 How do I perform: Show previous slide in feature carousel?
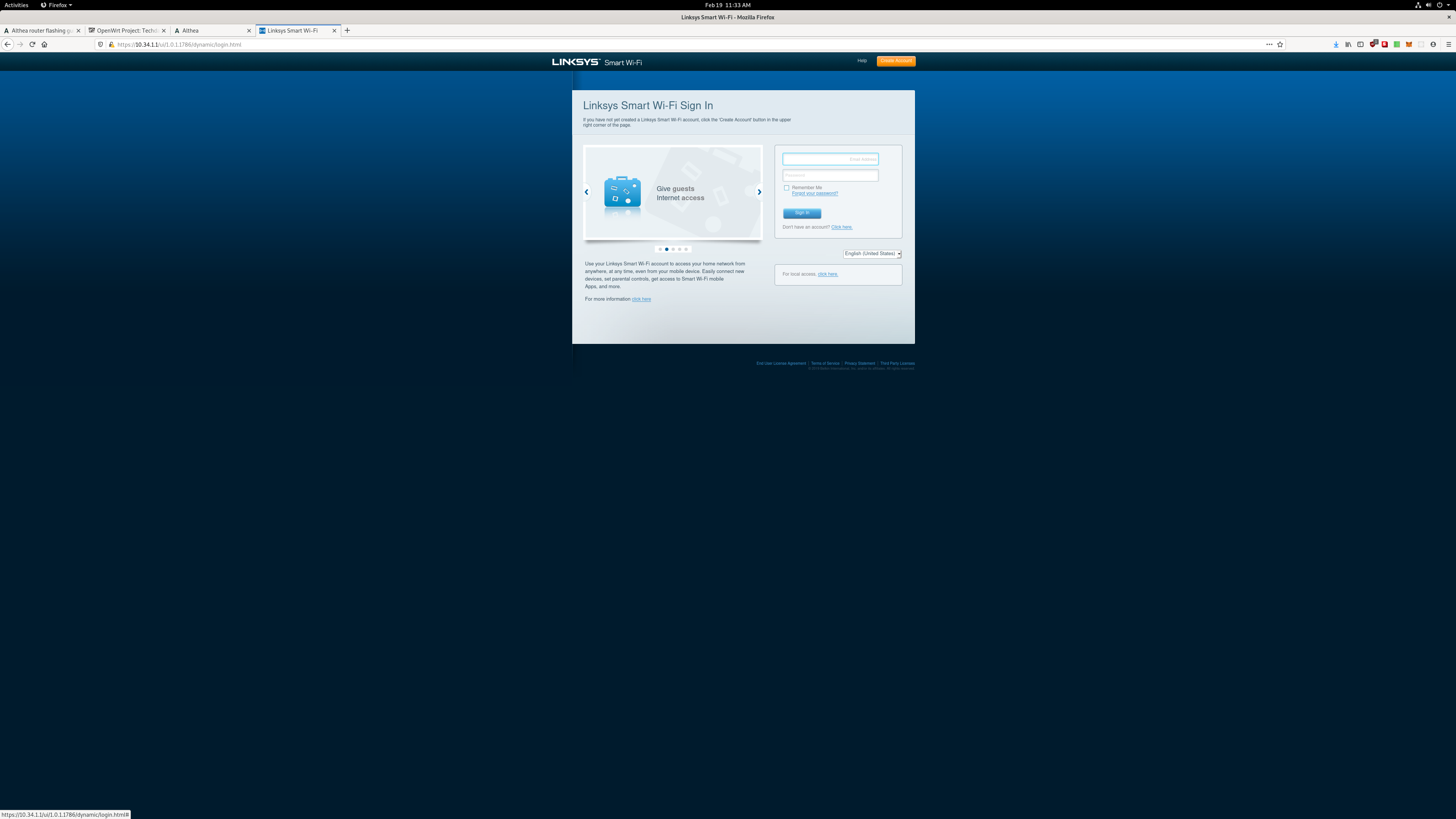587,192
